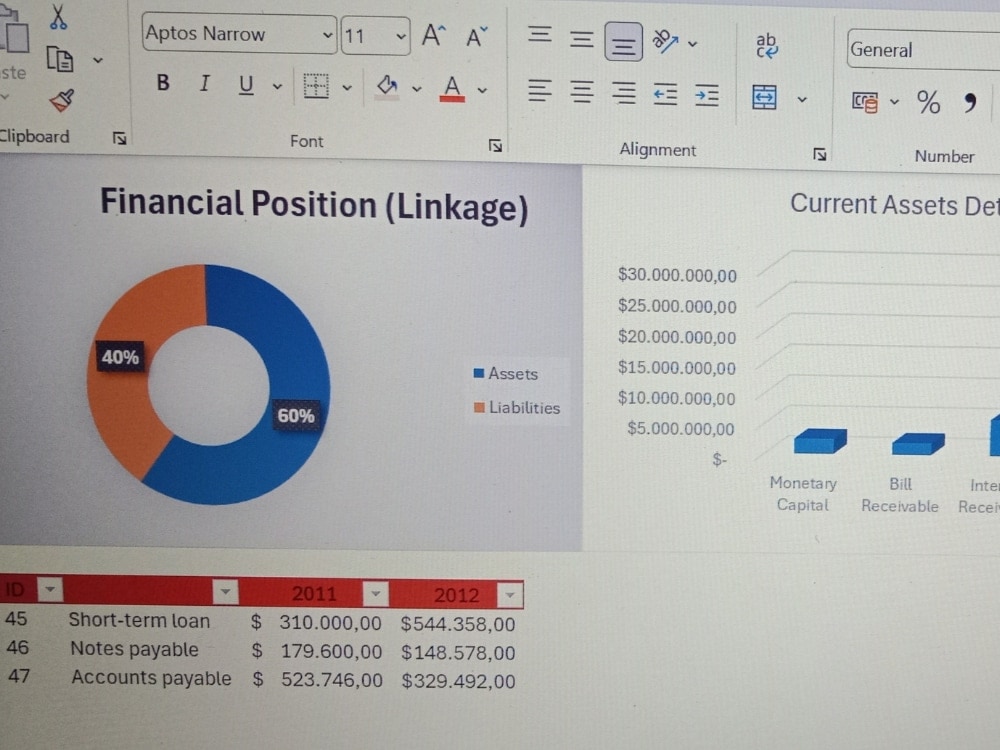
Task: Expand Orientation options arrow
Action: pos(693,44)
